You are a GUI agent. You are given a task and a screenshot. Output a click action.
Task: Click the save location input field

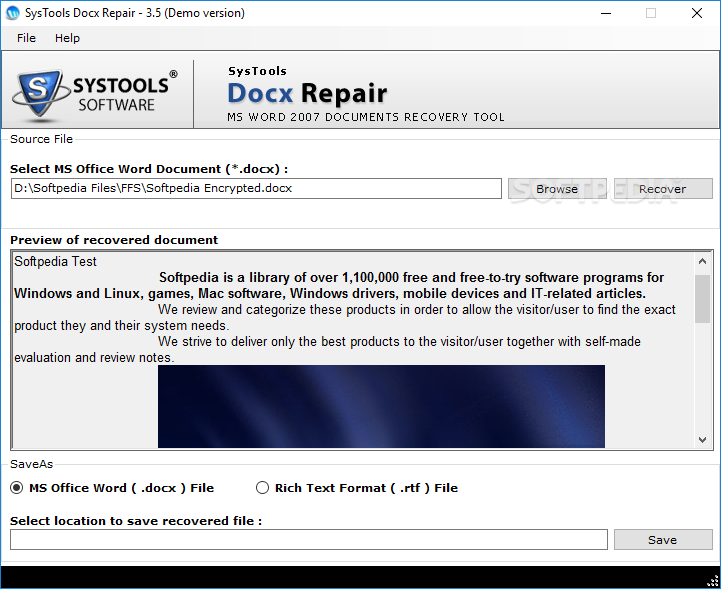point(309,539)
